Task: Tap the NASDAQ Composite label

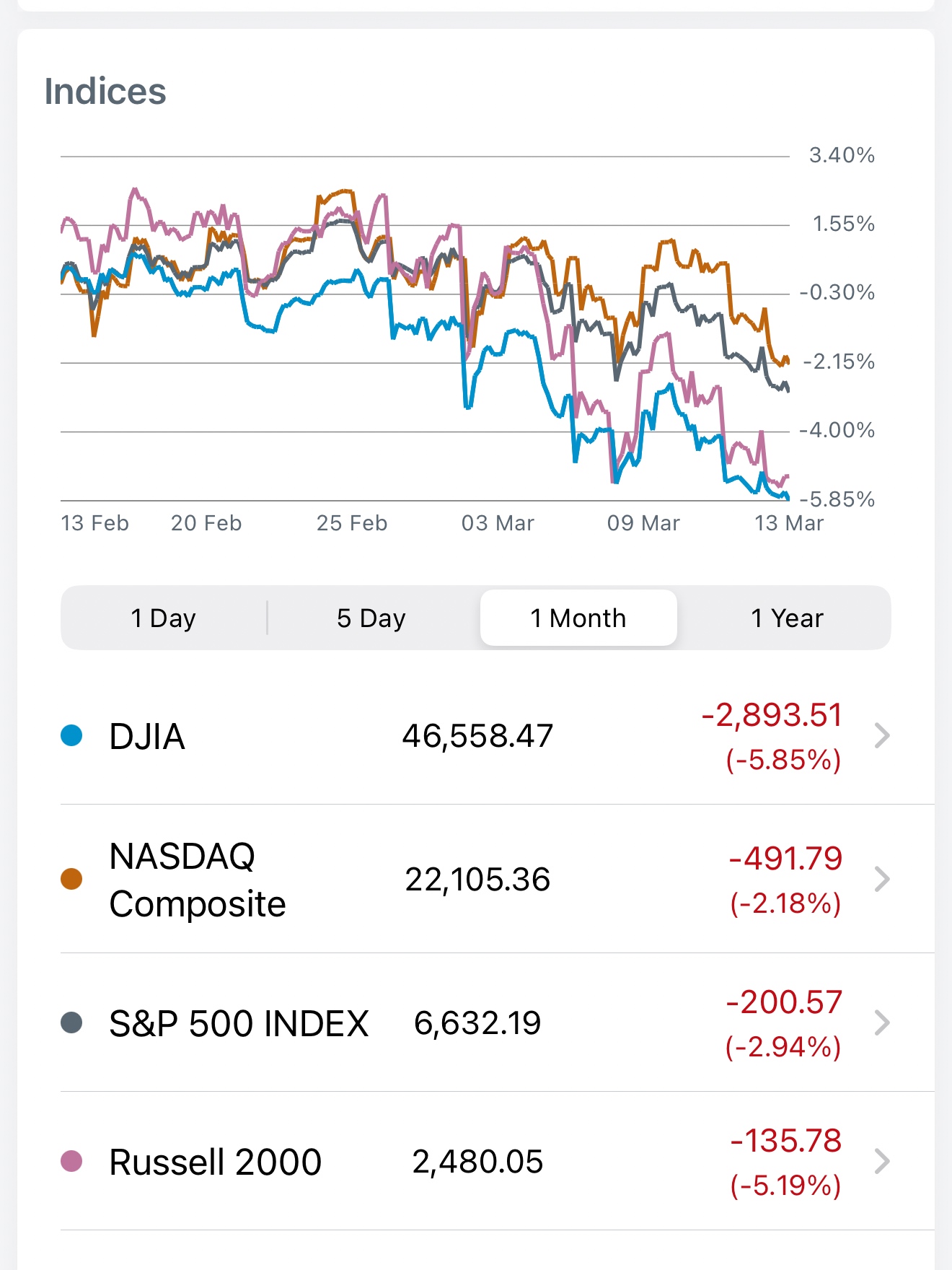Action: click(x=198, y=880)
